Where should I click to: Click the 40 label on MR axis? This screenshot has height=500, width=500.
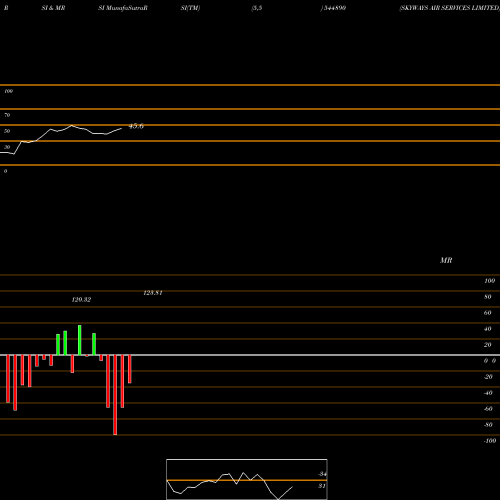point(487,329)
